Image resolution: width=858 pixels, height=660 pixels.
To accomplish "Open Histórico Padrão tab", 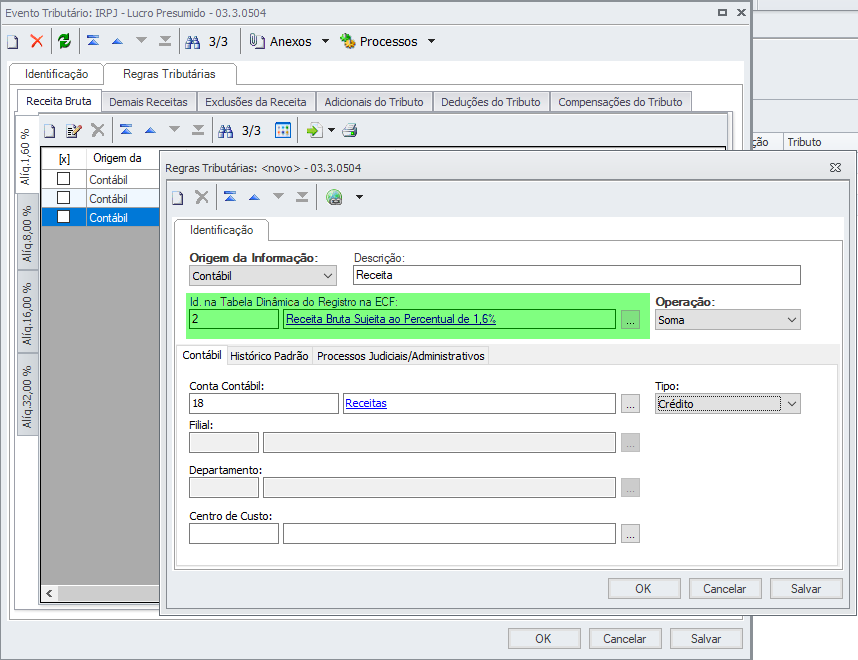I will coord(269,356).
